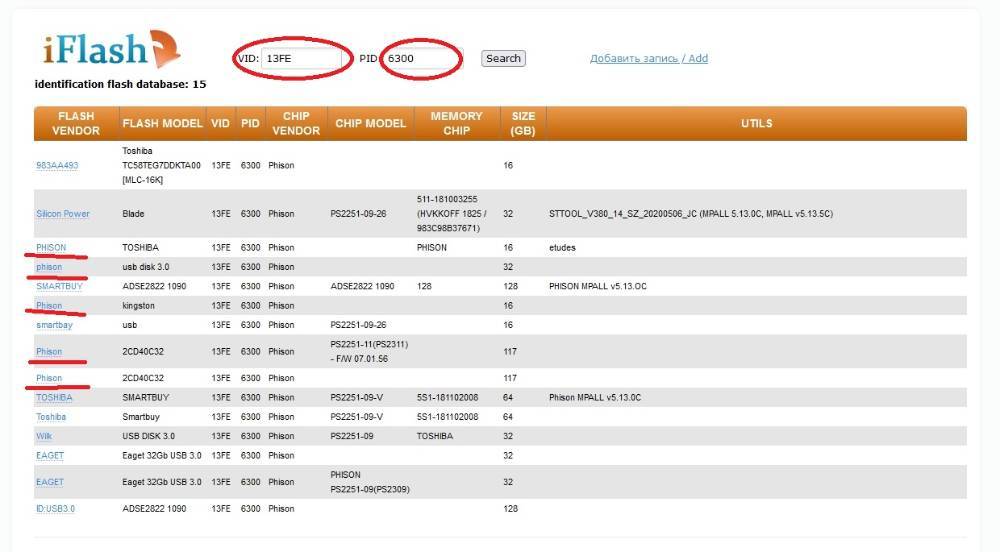This screenshot has width=1000, height=552.
Task: Open the Phison link in the kingston row
Action: [x=49, y=306]
